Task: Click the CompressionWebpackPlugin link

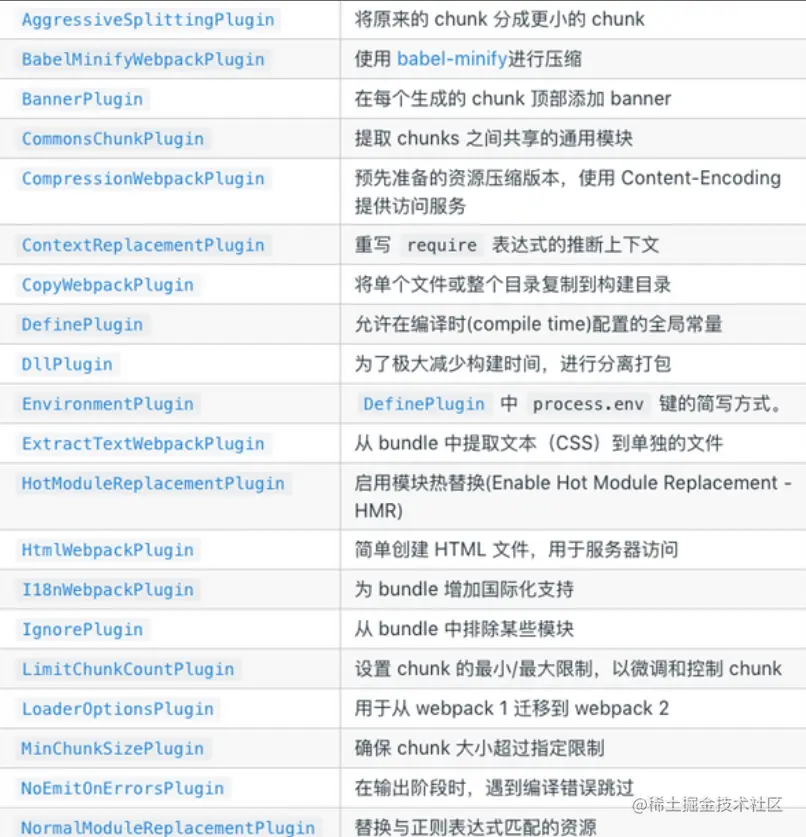Action: coord(143,179)
